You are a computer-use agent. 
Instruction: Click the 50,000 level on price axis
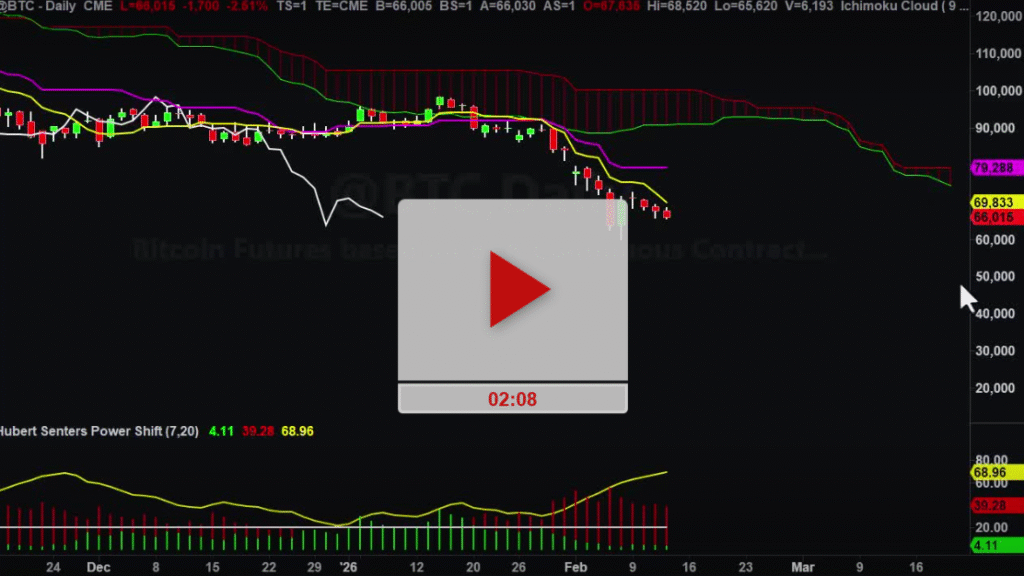point(1000,277)
